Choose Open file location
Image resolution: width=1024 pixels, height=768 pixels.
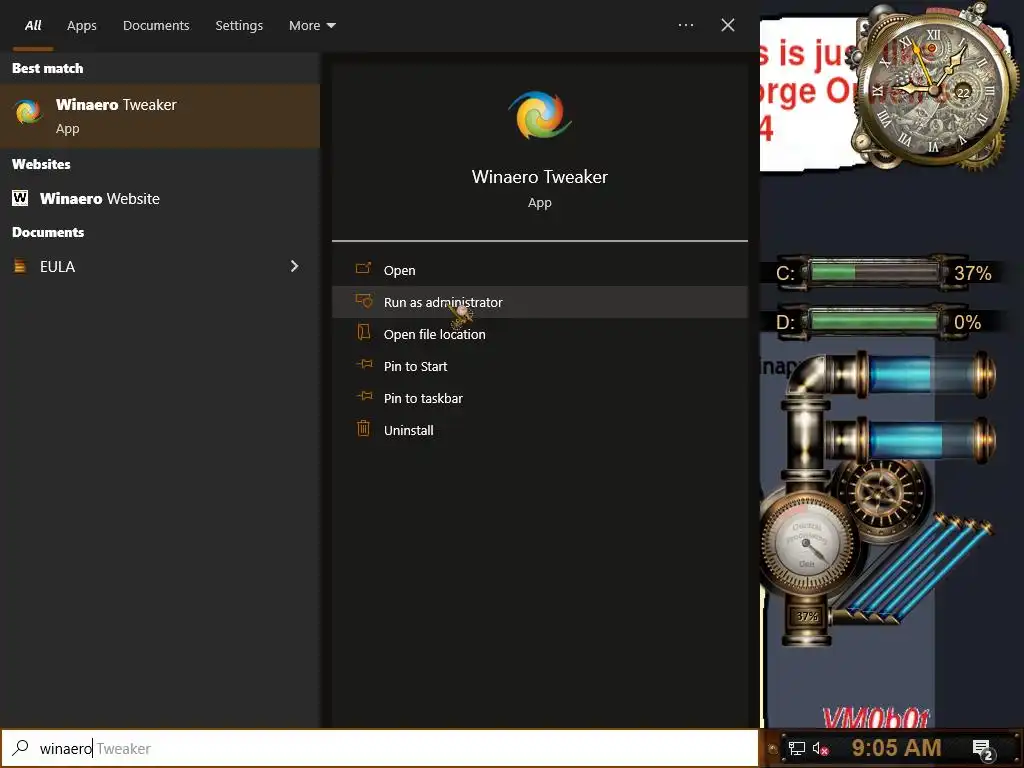[x=539, y=334]
